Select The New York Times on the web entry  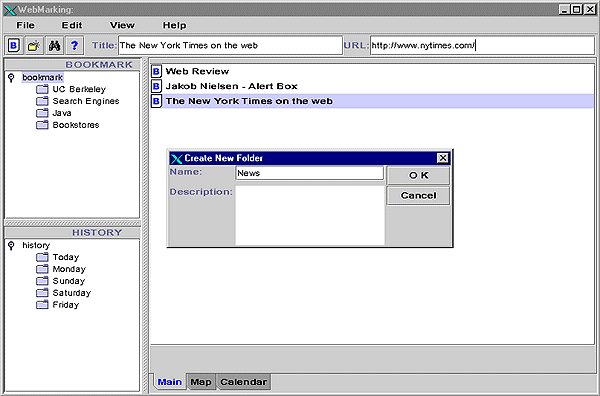point(372,101)
